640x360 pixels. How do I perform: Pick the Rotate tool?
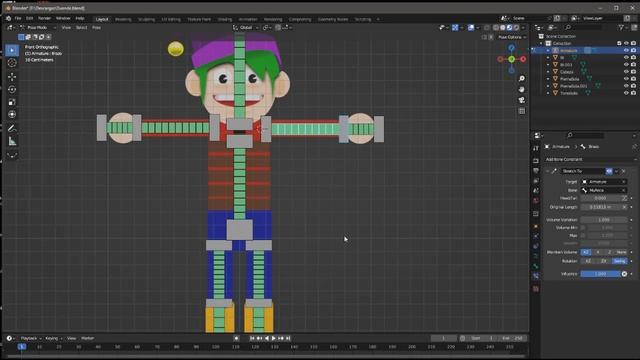[x=12, y=89]
